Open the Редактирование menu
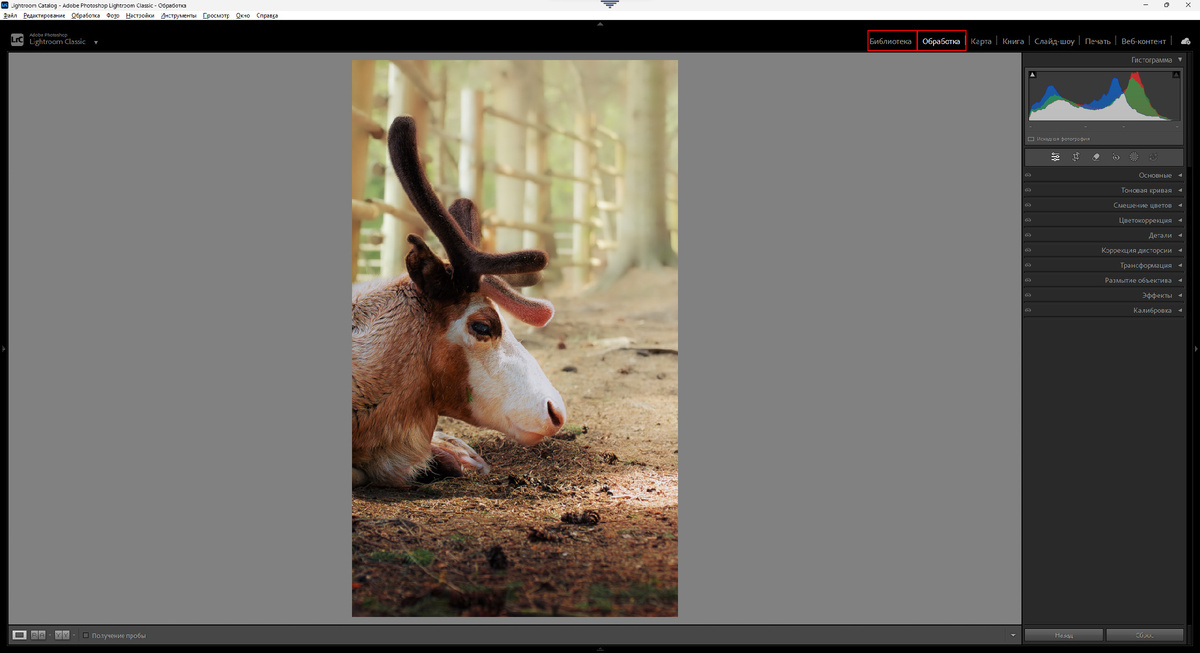This screenshot has height=653, width=1200. (x=44, y=16)
